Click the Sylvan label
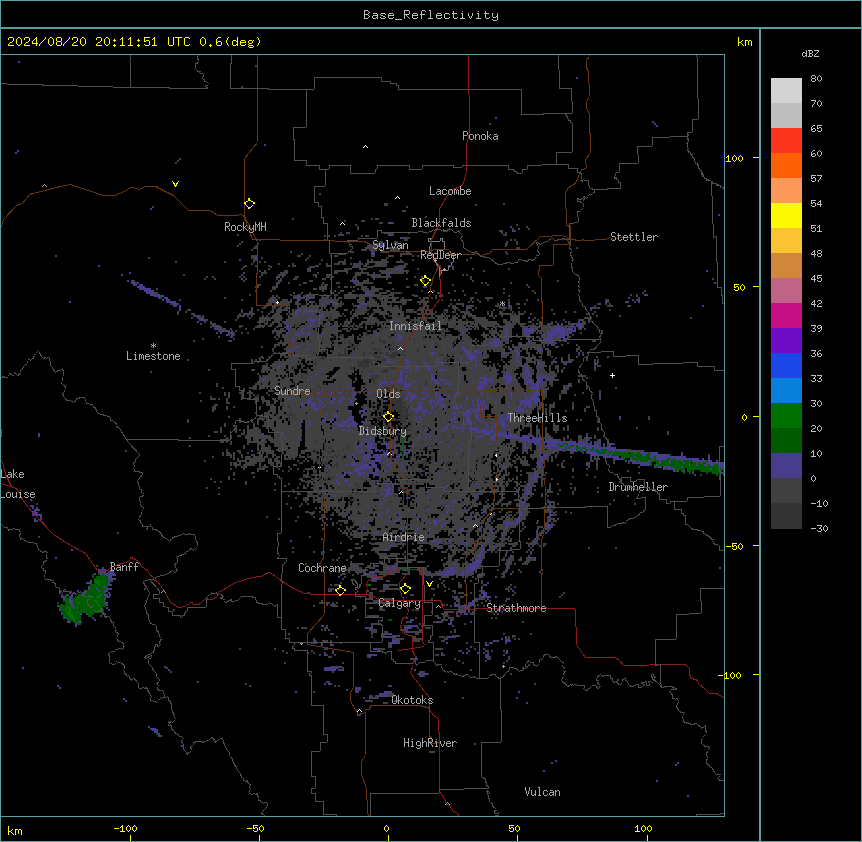 click(390, 245)
